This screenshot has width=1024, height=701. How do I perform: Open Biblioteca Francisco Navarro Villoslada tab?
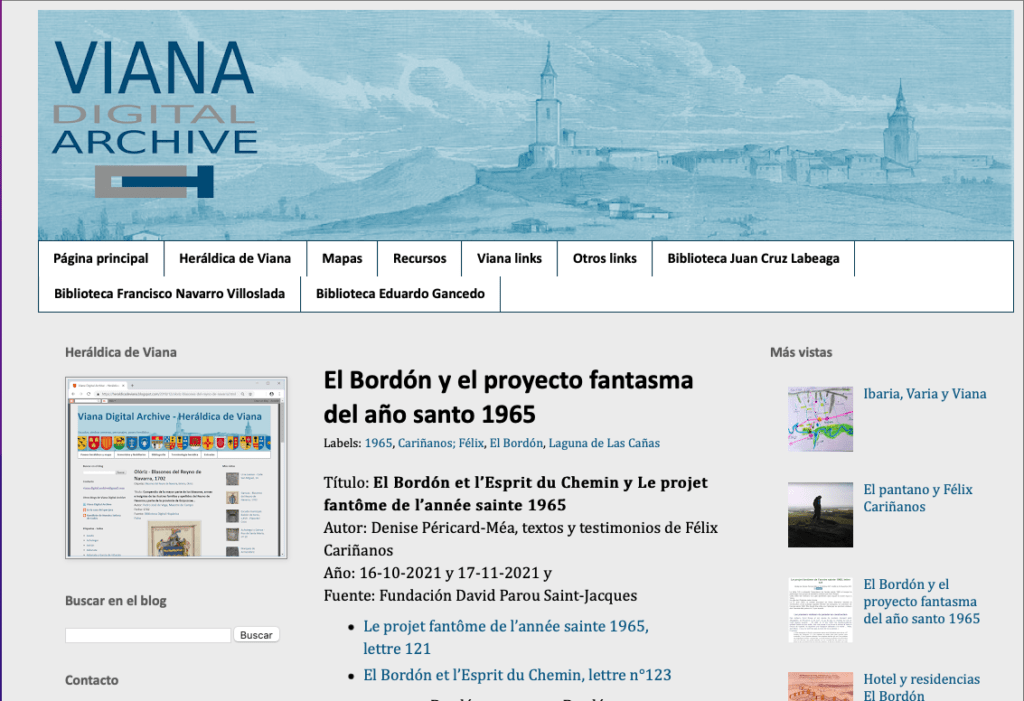169,294
